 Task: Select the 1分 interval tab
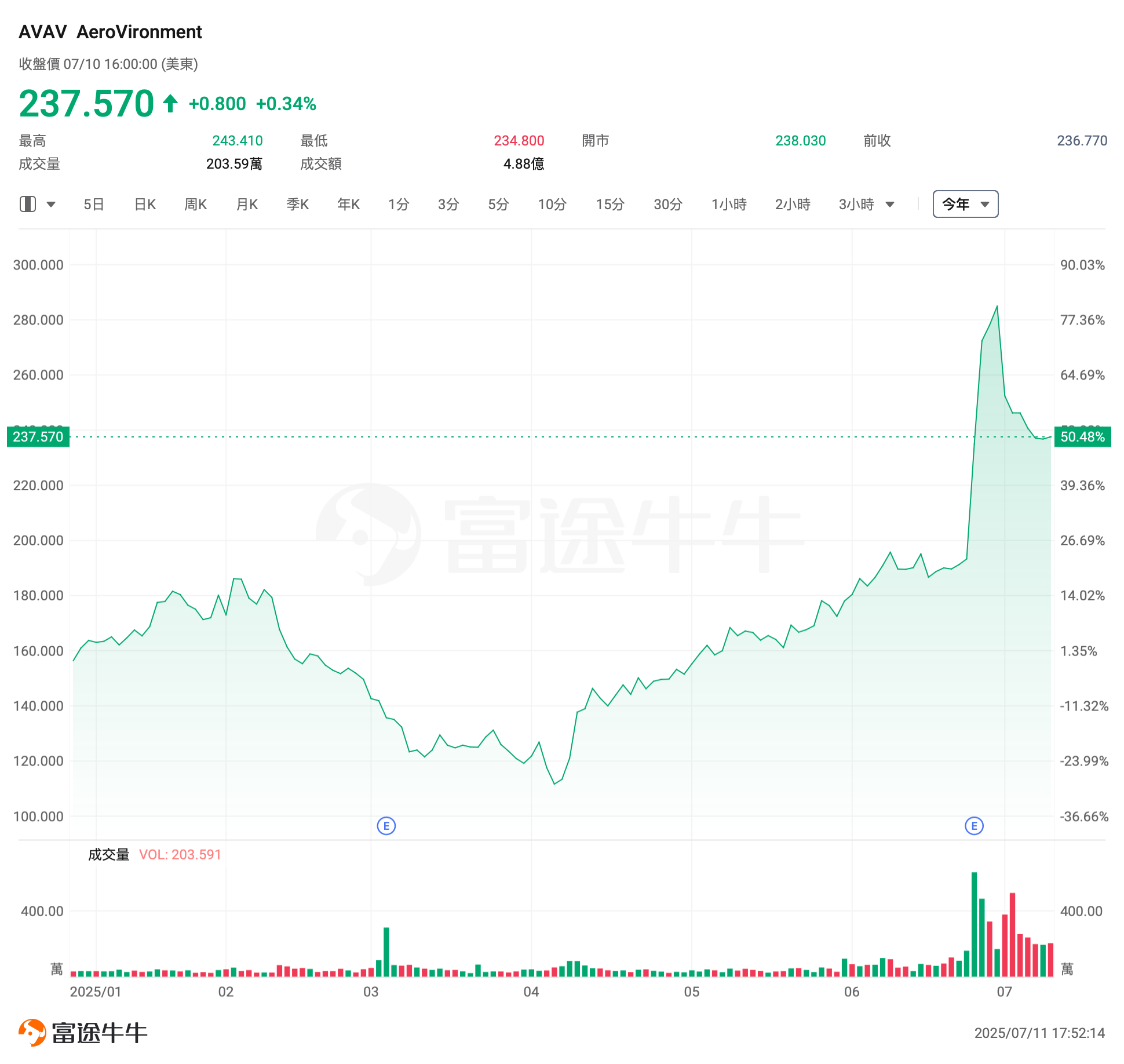399,204
